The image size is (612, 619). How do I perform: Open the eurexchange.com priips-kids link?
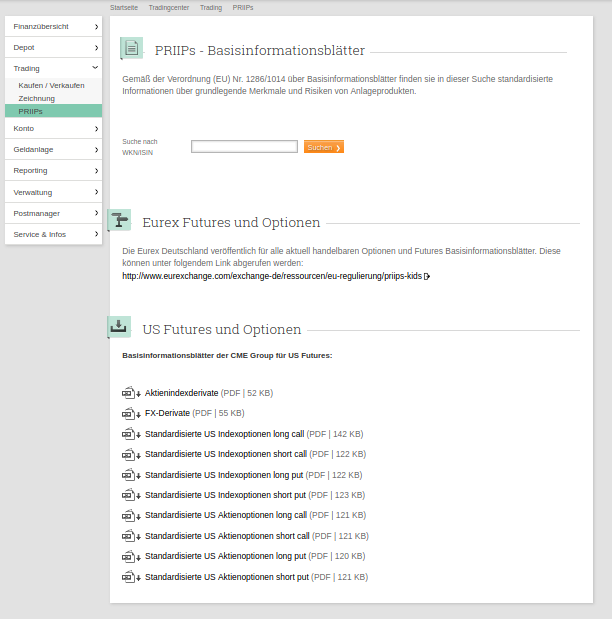coord(272,276)
